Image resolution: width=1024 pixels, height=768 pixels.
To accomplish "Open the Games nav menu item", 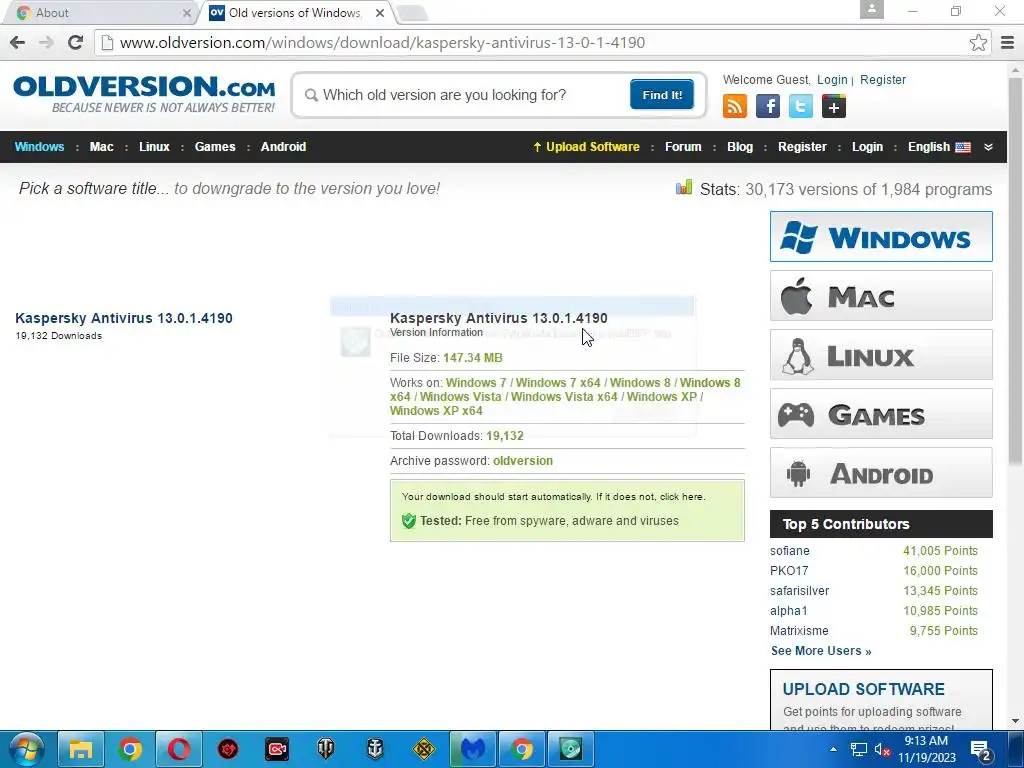I will [x=215, y=146].
